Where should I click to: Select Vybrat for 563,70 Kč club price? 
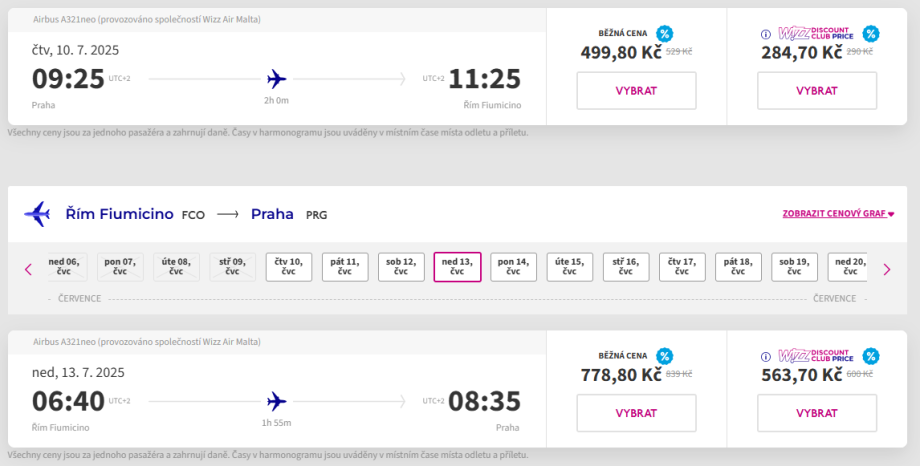[x=816, y=413]
